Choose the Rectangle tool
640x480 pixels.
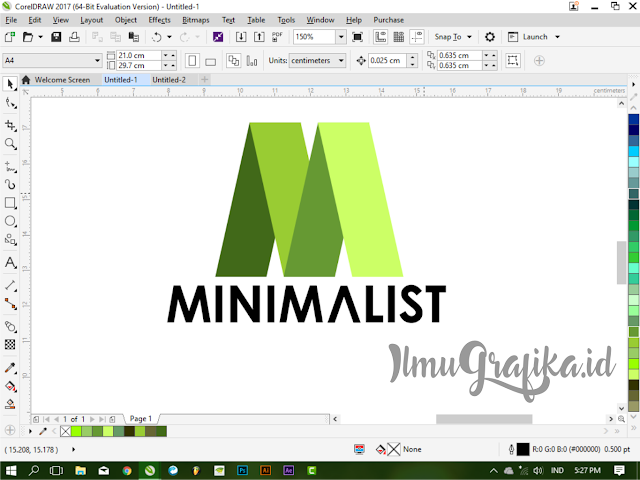[x=10, y=202]
